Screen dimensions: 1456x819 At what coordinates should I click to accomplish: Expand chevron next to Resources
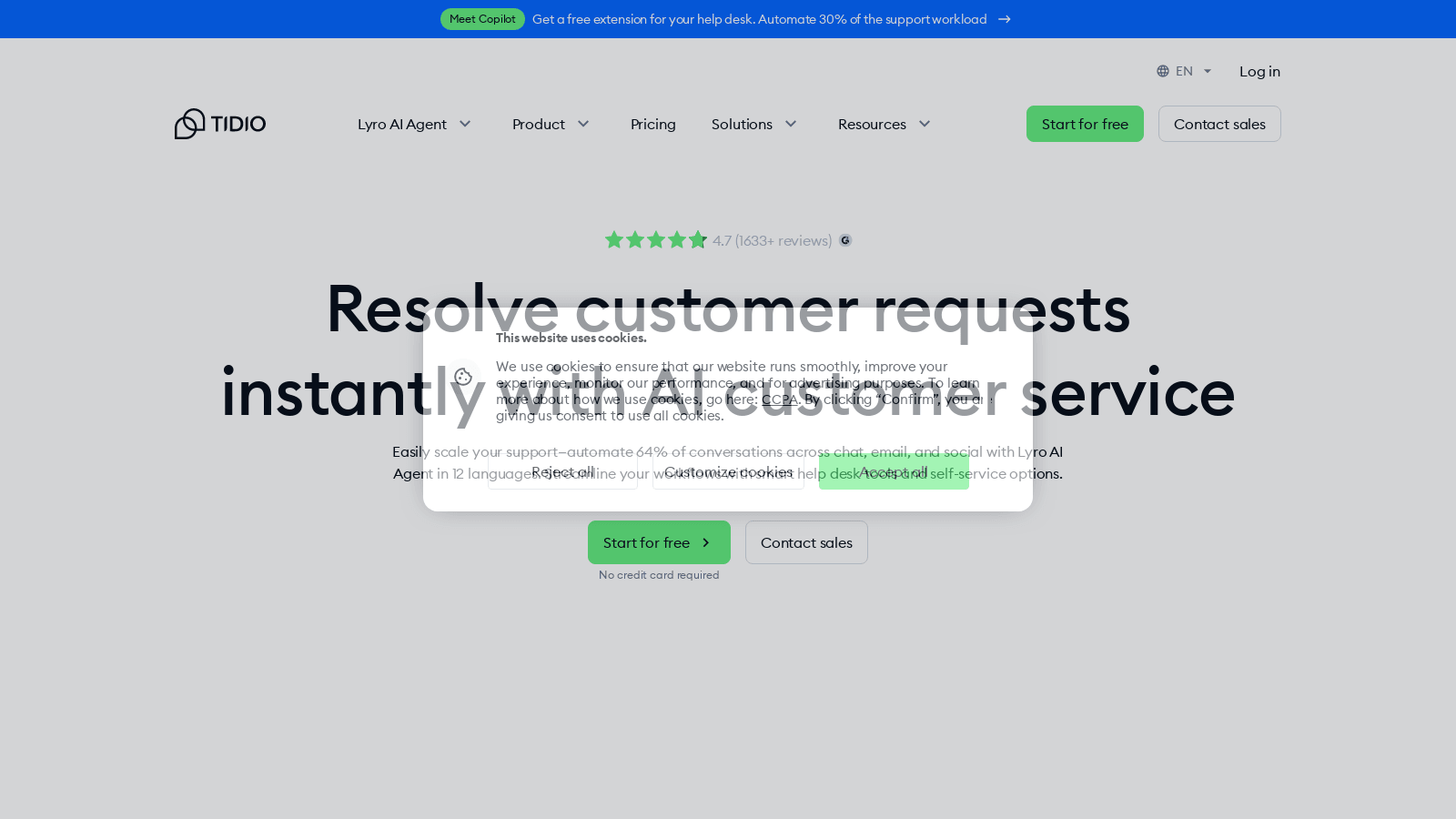(x=925, y=124)
